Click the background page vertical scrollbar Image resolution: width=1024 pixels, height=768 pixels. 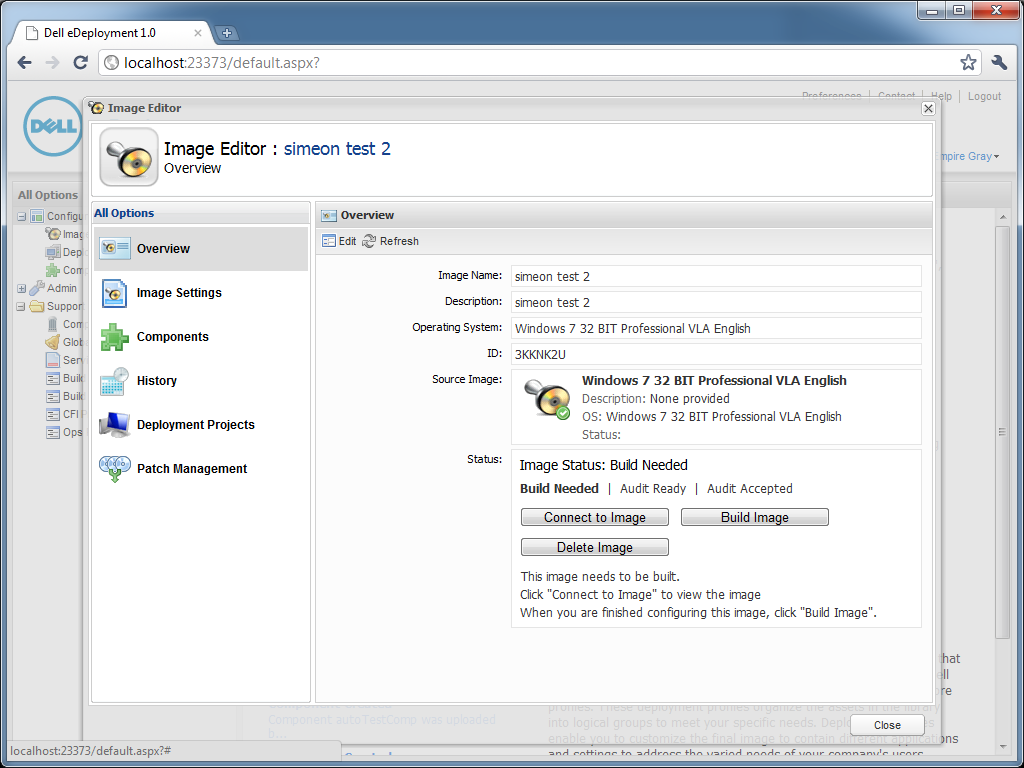click(x=1002, y=431)
